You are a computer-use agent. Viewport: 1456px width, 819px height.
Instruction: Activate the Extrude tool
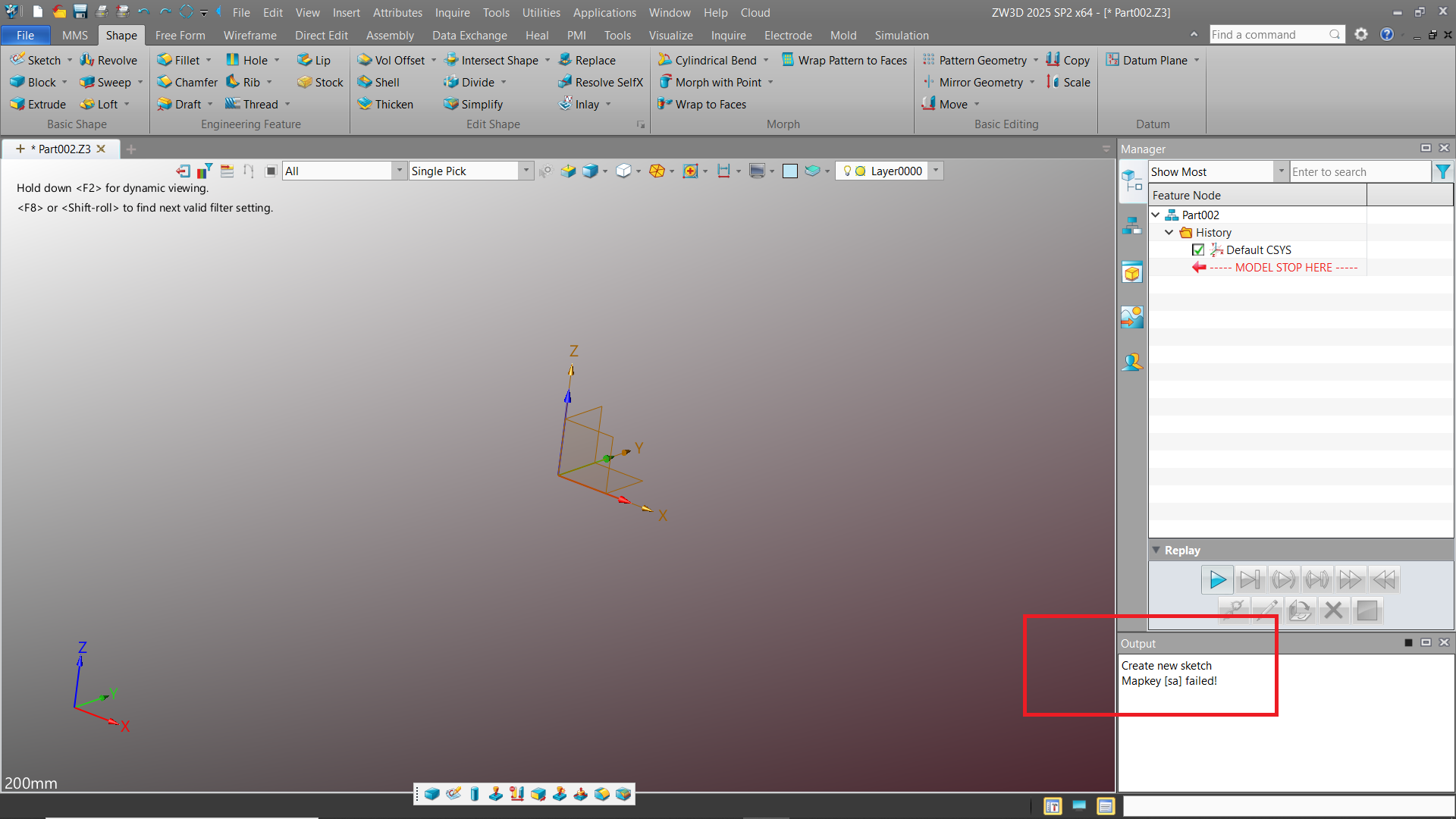coord(38,104)
